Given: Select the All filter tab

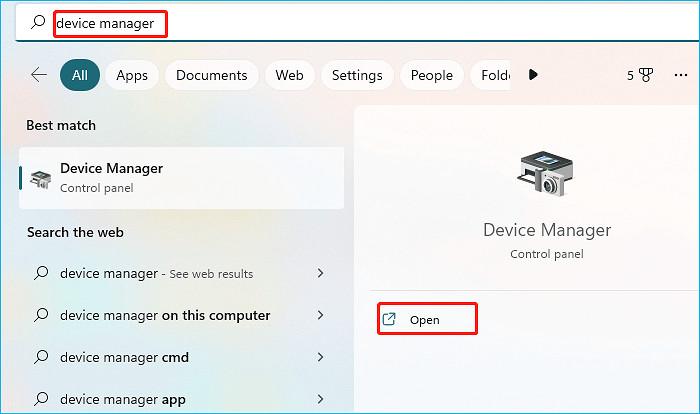Looking at the screenshot, I should tap(79, 75).
